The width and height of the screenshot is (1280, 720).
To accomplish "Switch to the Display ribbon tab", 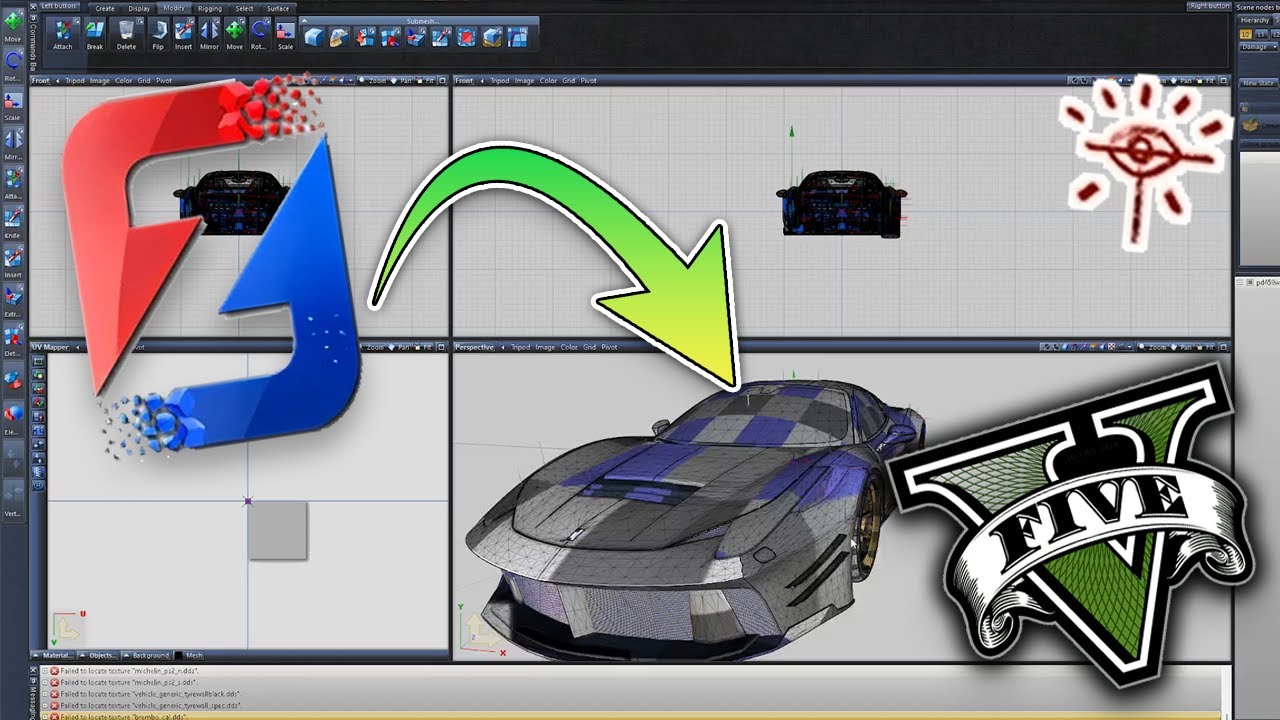I will [139, 8].
